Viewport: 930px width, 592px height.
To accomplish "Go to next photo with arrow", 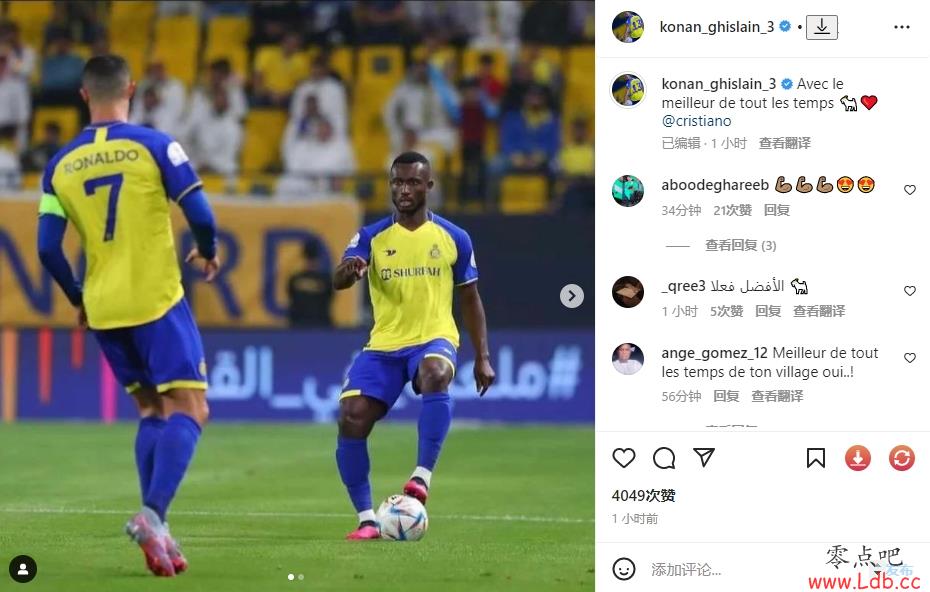I will tap(572, 295).
